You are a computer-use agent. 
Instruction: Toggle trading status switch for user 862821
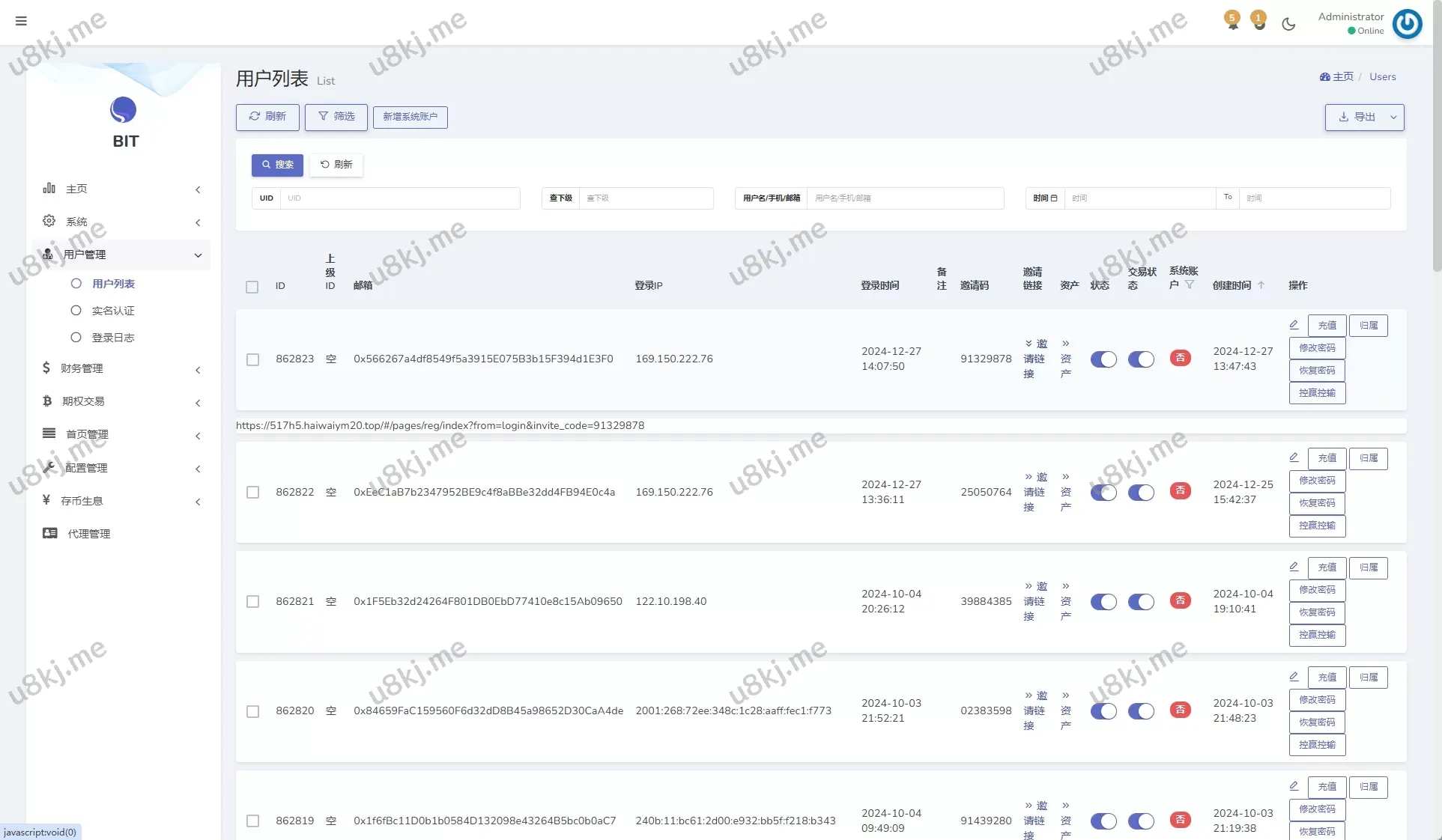tap(1141, 602)
